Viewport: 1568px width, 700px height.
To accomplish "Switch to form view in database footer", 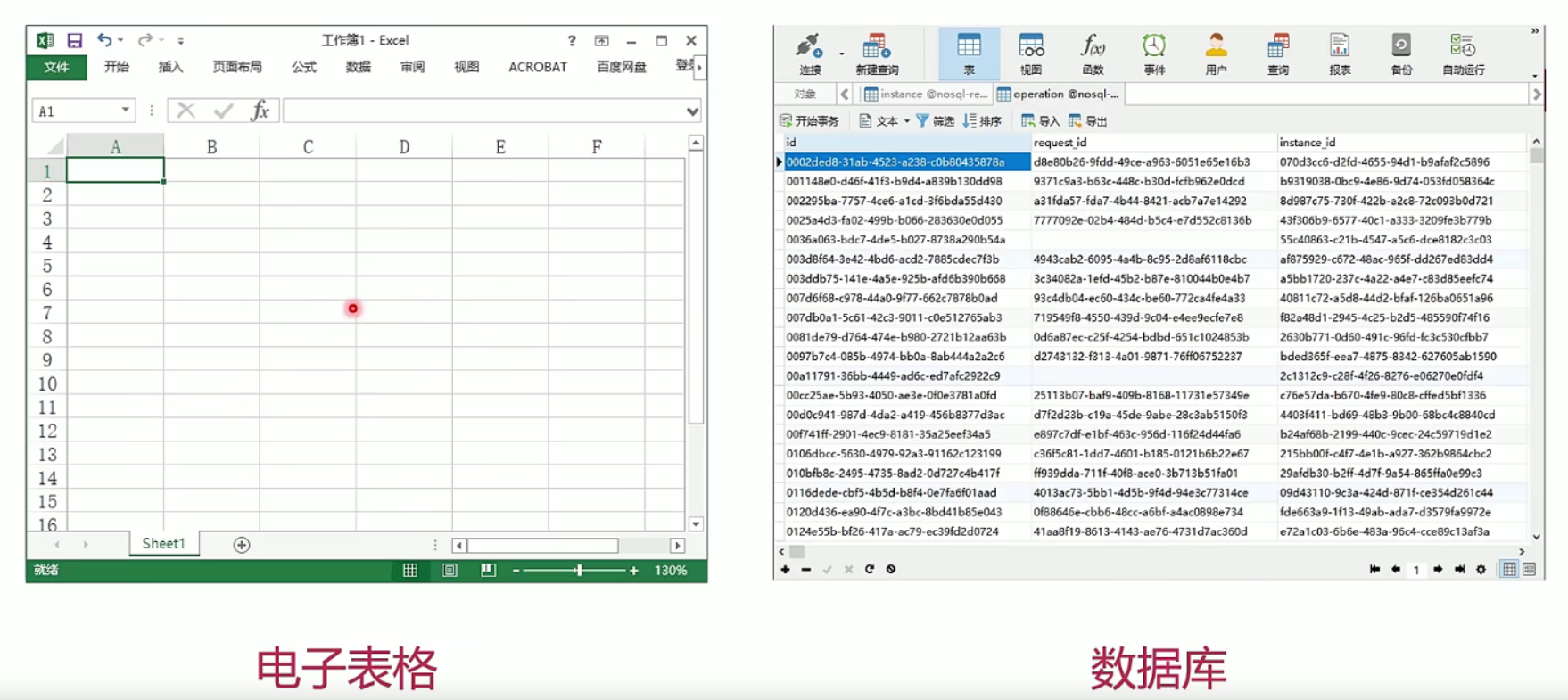I will coord(1530,569).
